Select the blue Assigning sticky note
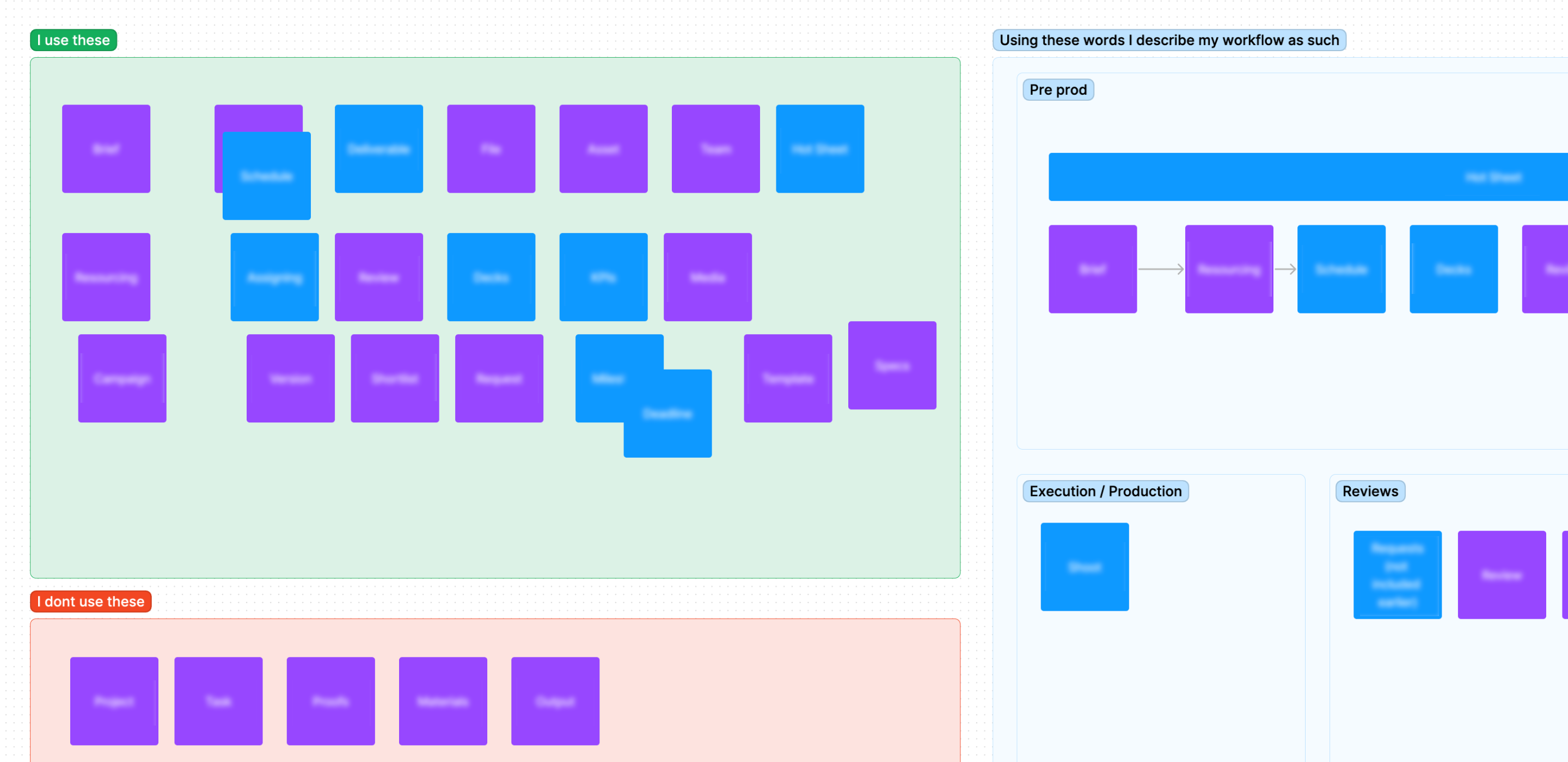1568x762 pixels. 274,278
